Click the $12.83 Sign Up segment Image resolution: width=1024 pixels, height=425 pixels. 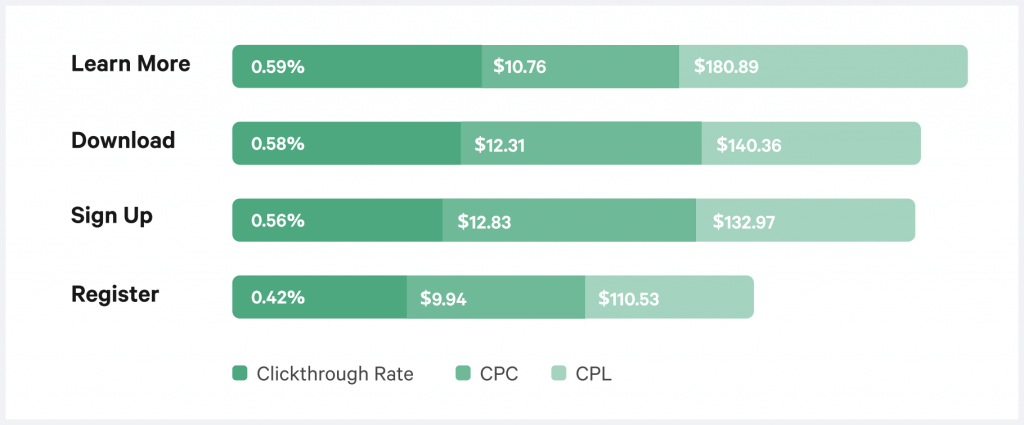point(569,220)
